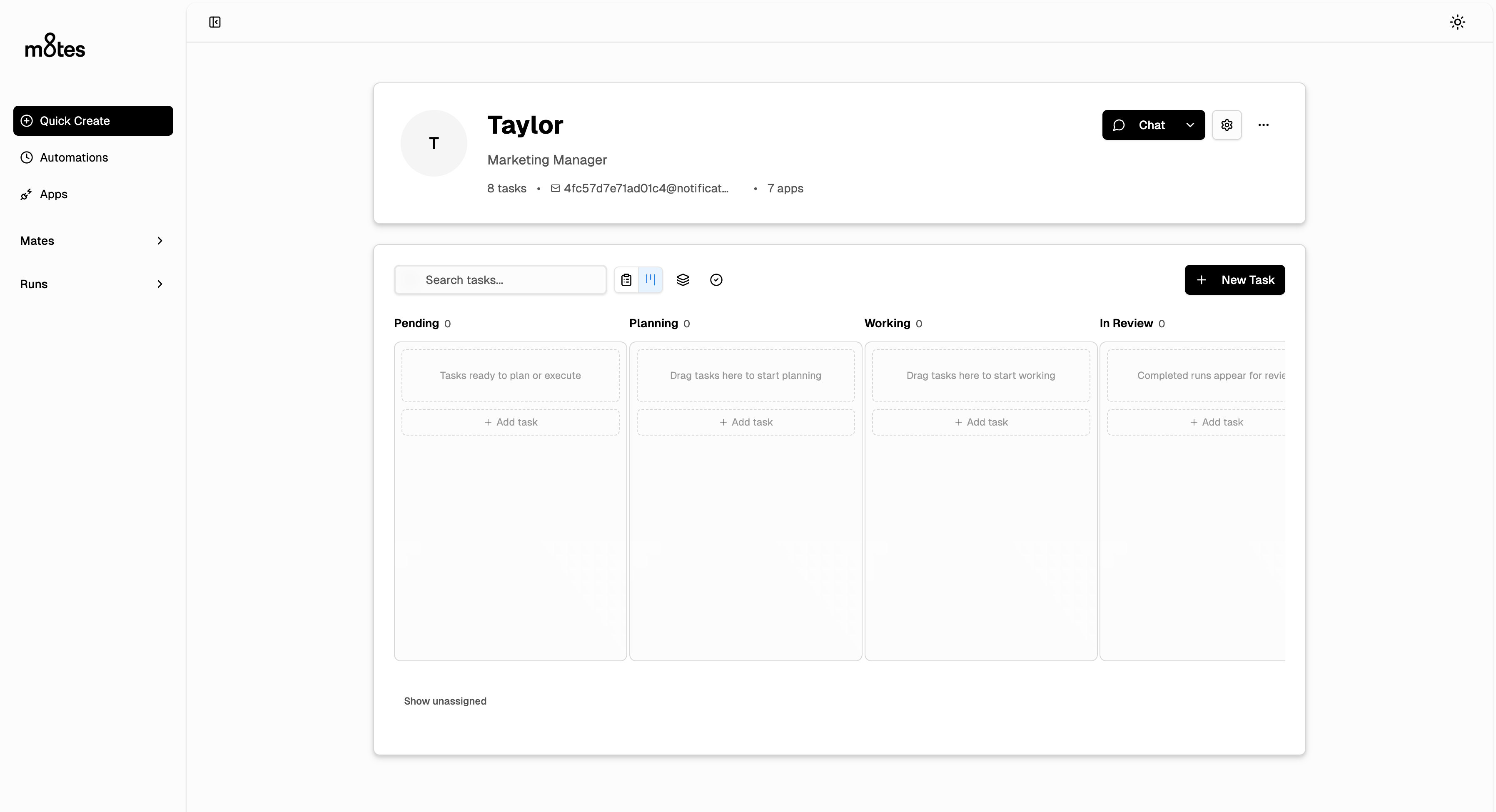Open the group-by layers icon
The image size is (1496, 812).
point(683,279)
